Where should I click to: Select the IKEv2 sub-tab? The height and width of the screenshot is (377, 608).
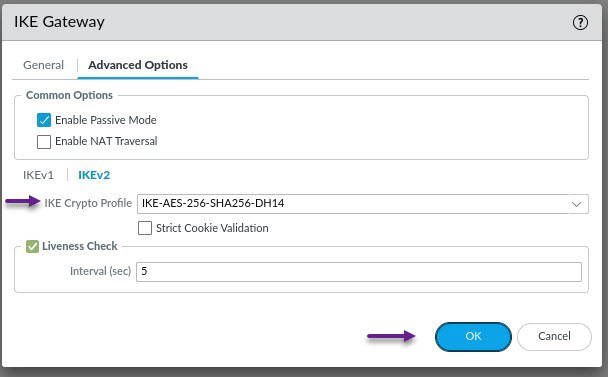(94, 175)
